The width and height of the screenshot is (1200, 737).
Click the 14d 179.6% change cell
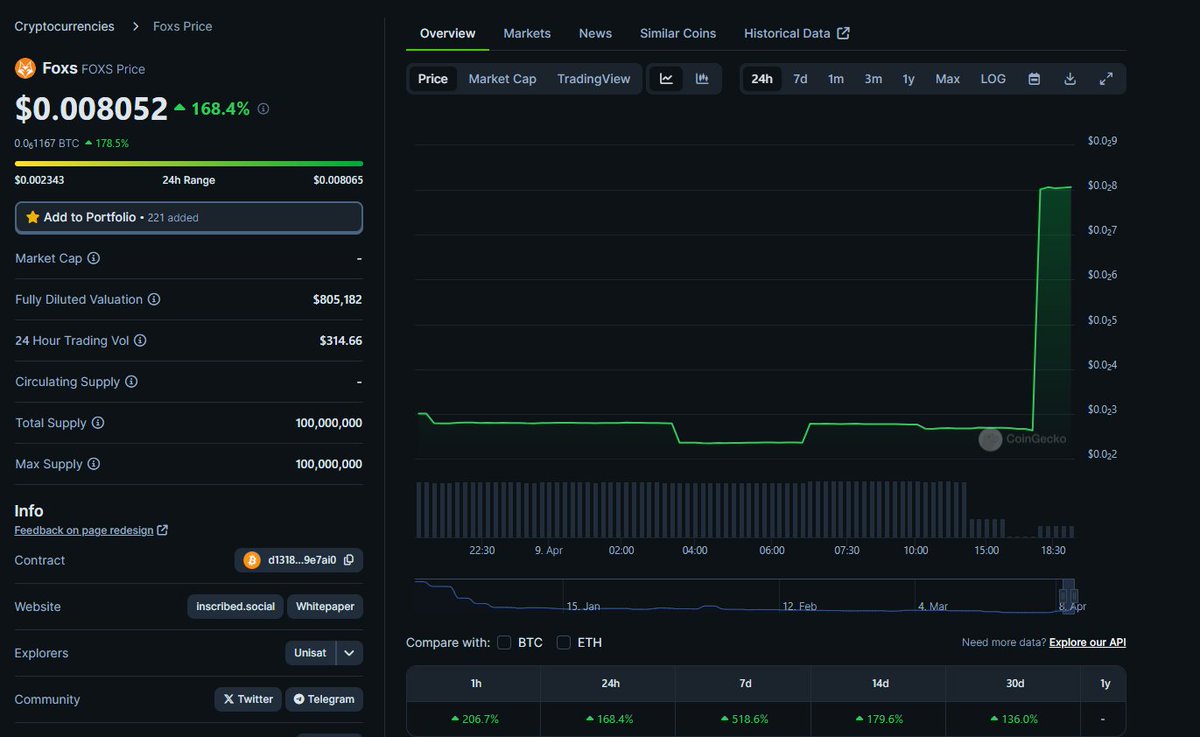coord(878,719)
